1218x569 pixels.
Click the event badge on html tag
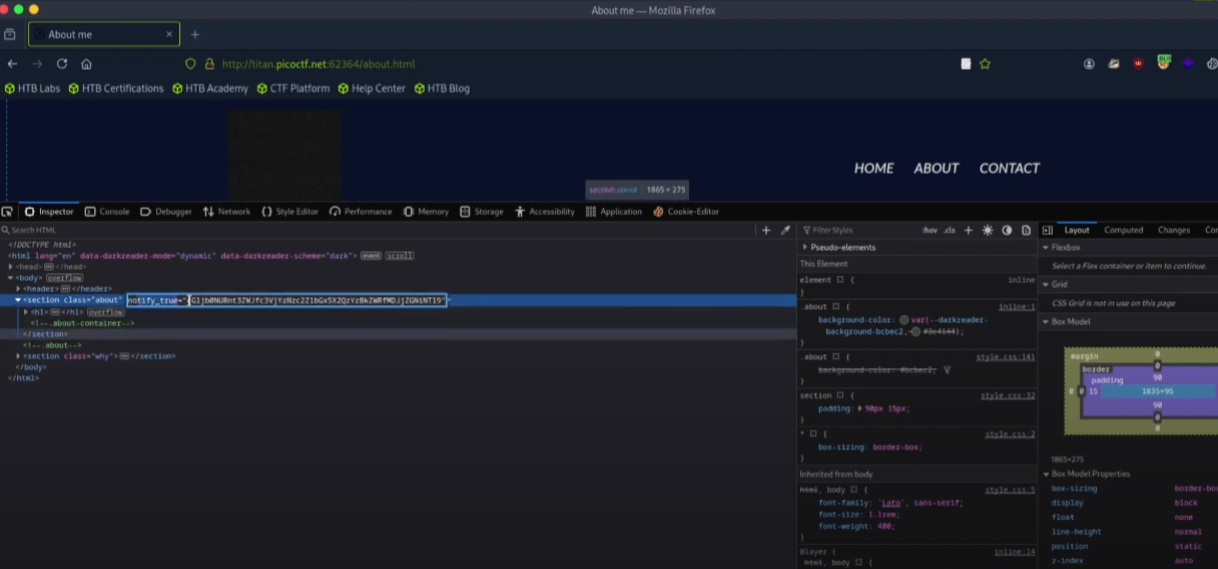point(372,256)
